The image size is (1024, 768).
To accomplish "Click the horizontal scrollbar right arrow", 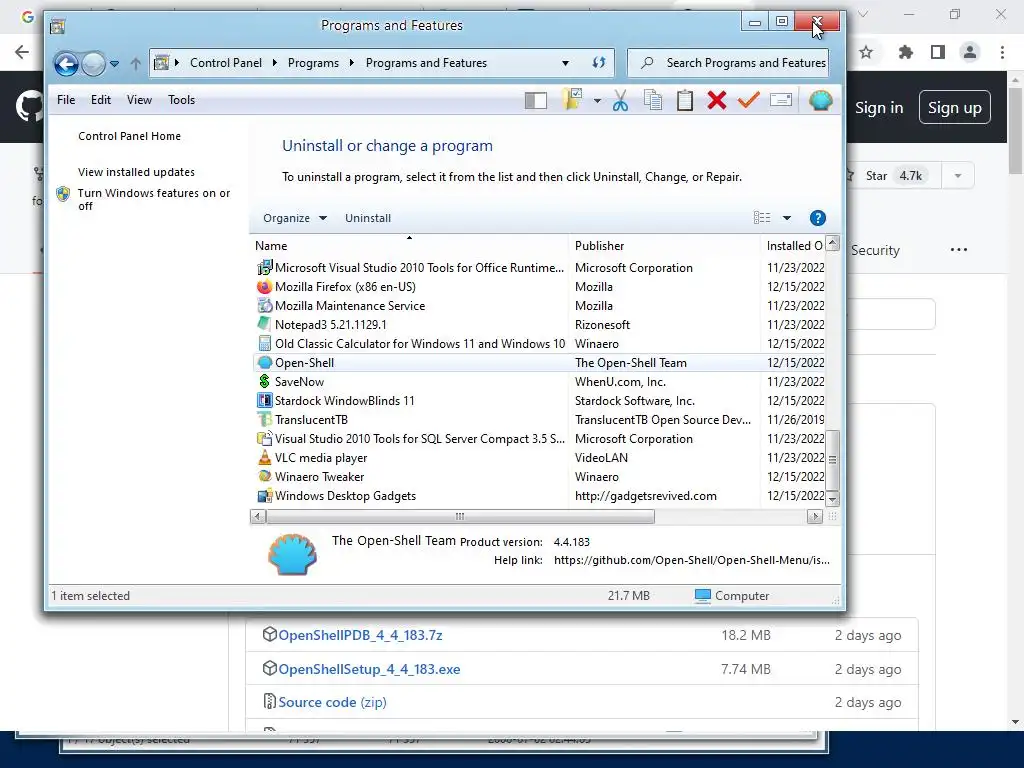I will pyautogui.click(x=814, y=517).
